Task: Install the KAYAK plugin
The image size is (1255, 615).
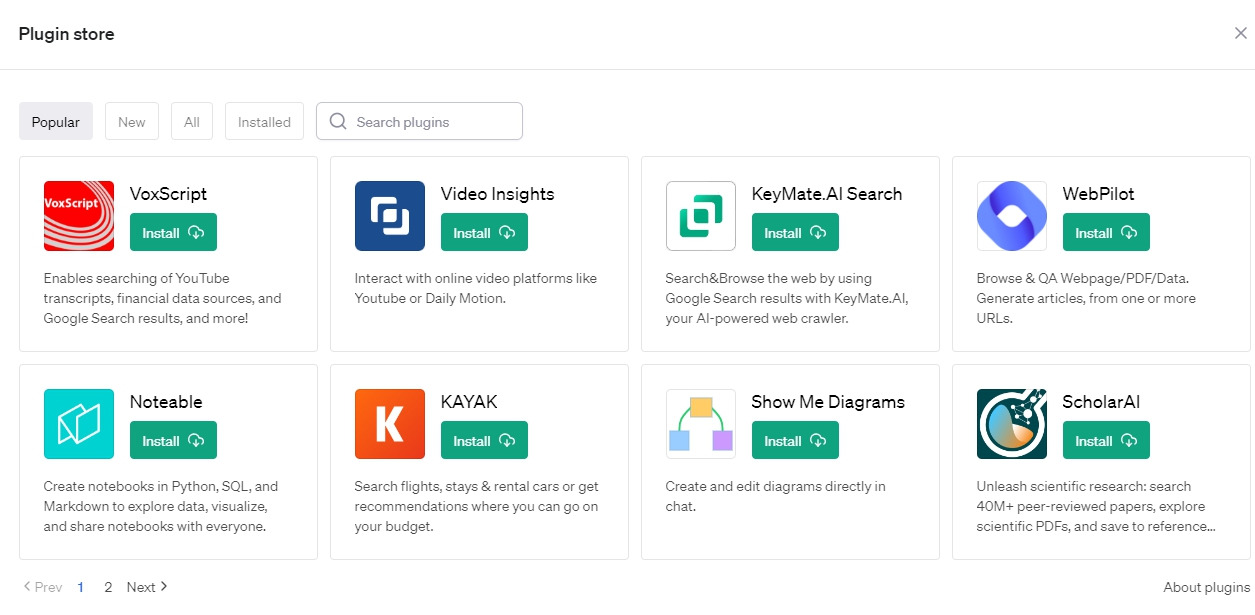Action: pos(484,441)
